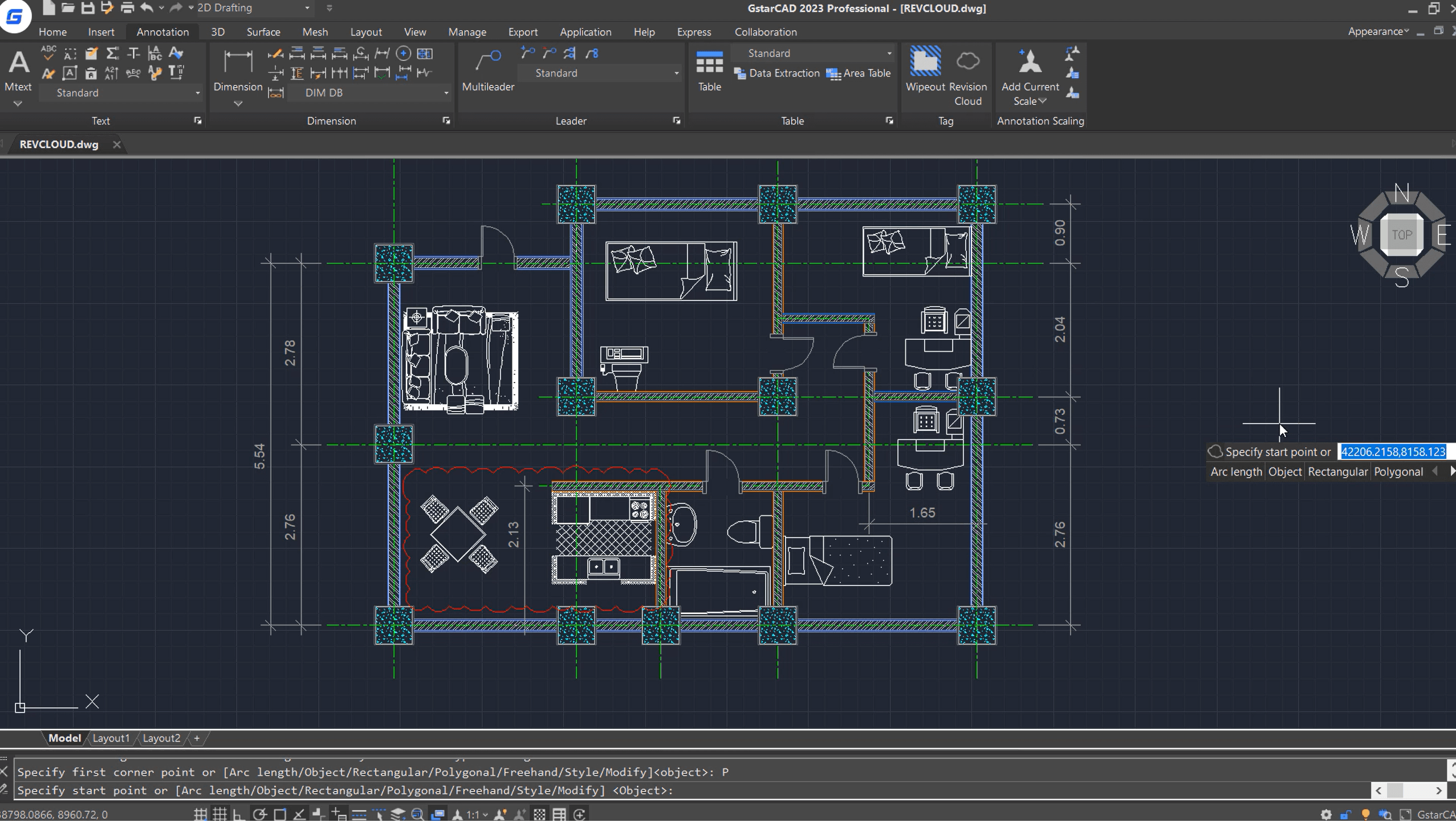Open the GstarCAD application menu logo
The image size is (1456, 822).
click(x=15, y=16)
